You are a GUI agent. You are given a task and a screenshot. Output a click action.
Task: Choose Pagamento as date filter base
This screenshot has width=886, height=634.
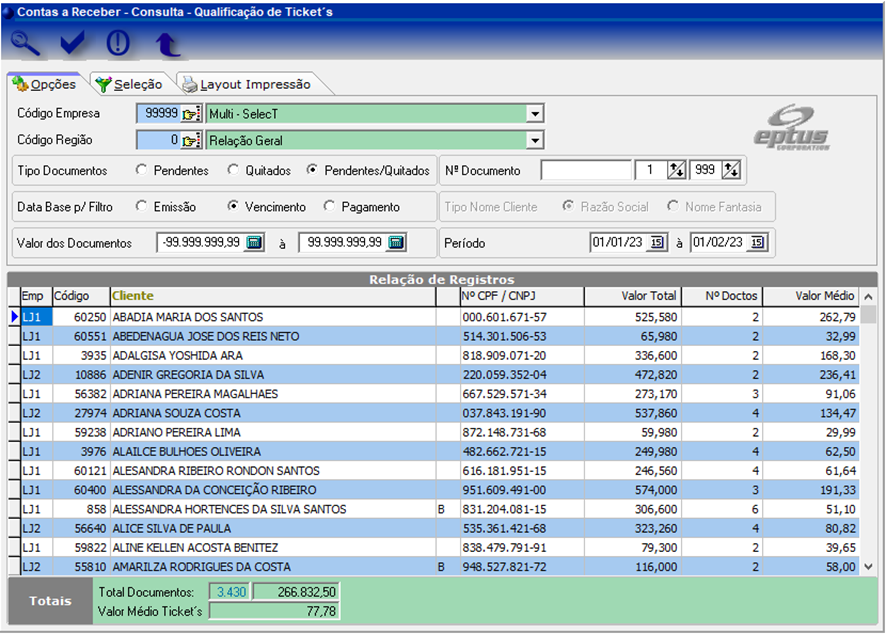(330, 207)
